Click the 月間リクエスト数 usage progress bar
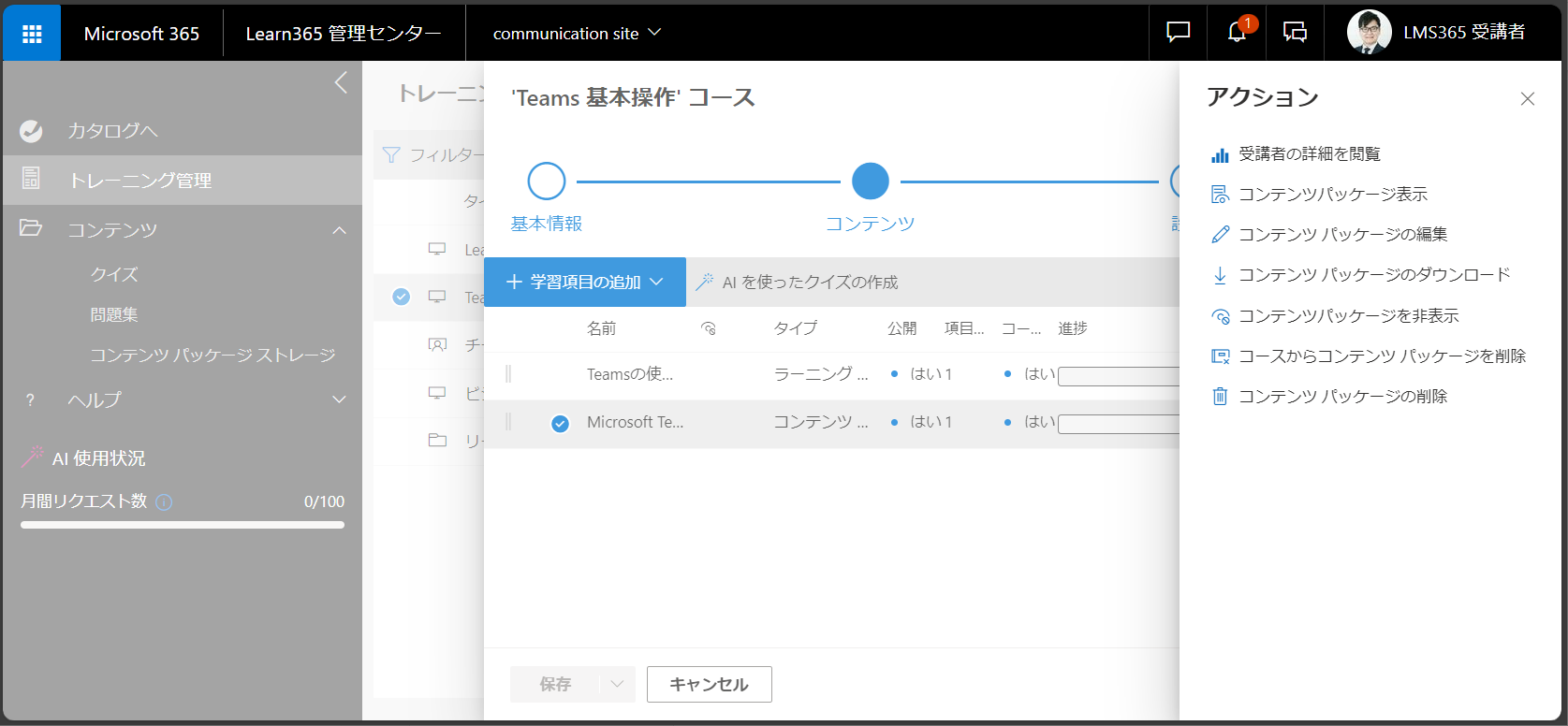 pos(183,525)
